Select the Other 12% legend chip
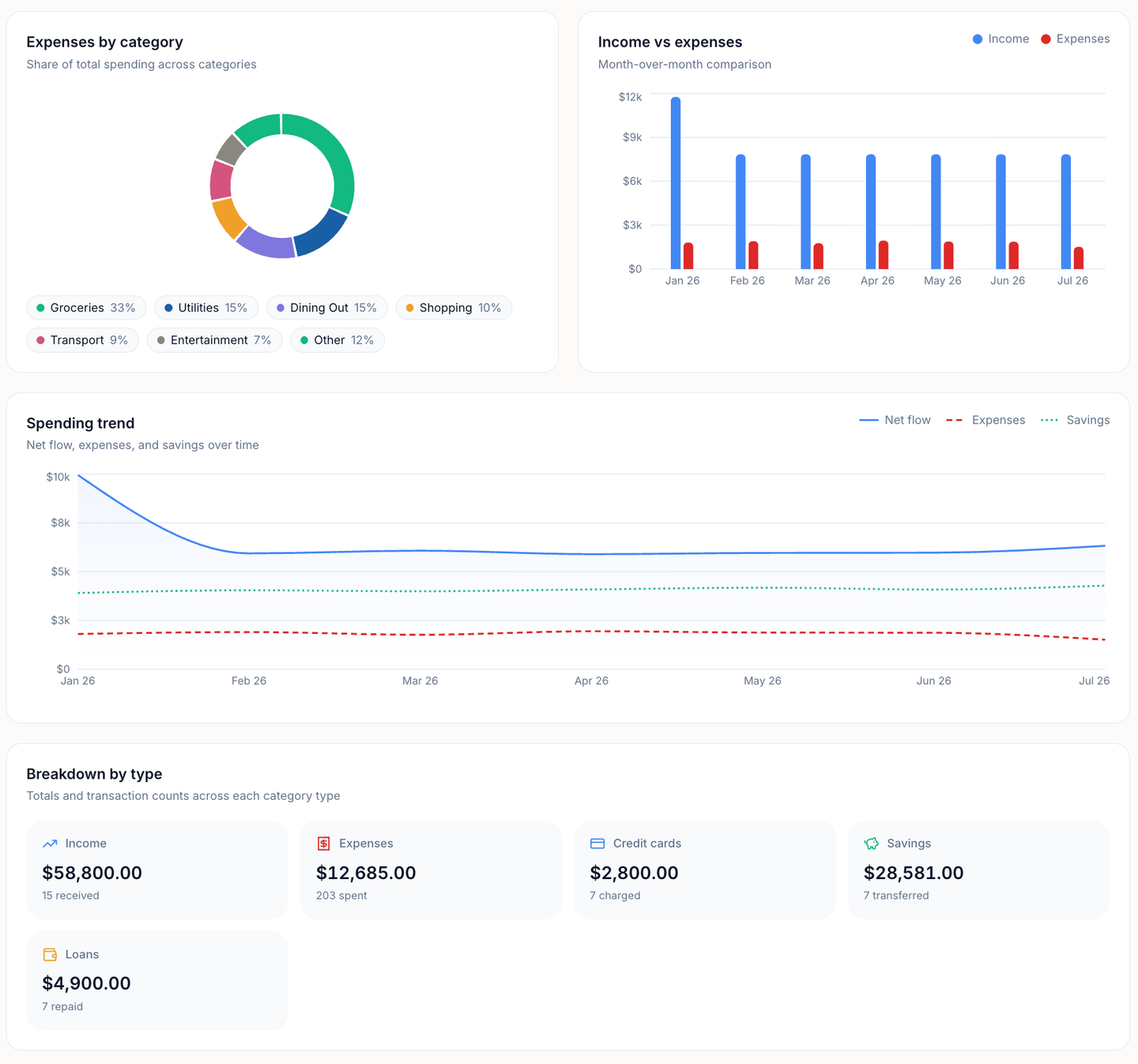1138x1064 pixels. (x=337, y=340)
